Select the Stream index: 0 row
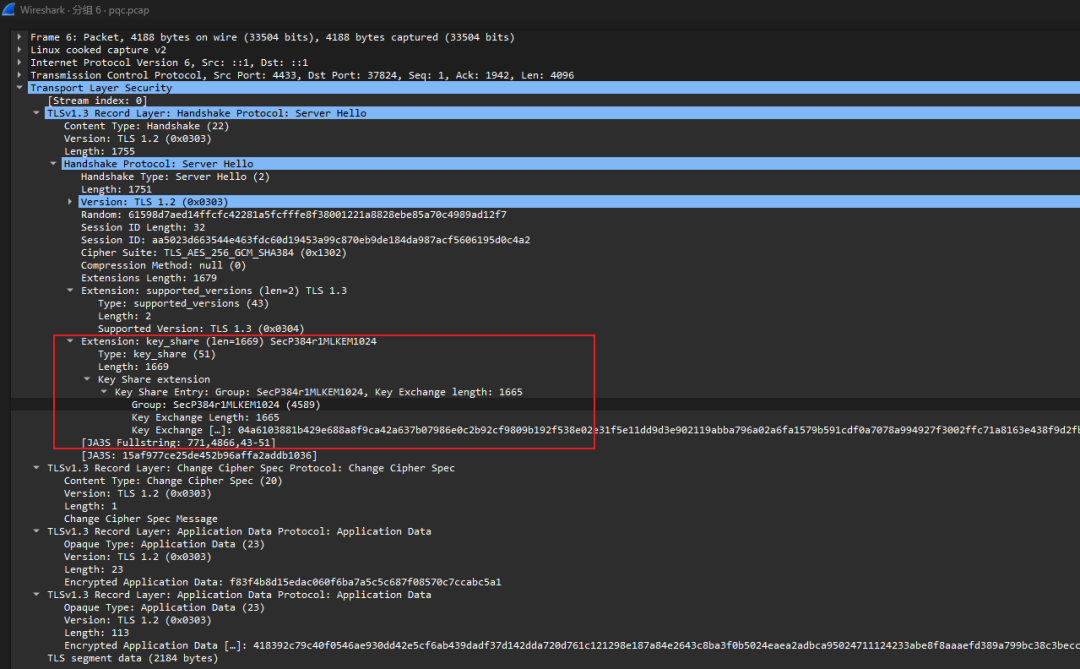 click(97, 101)
